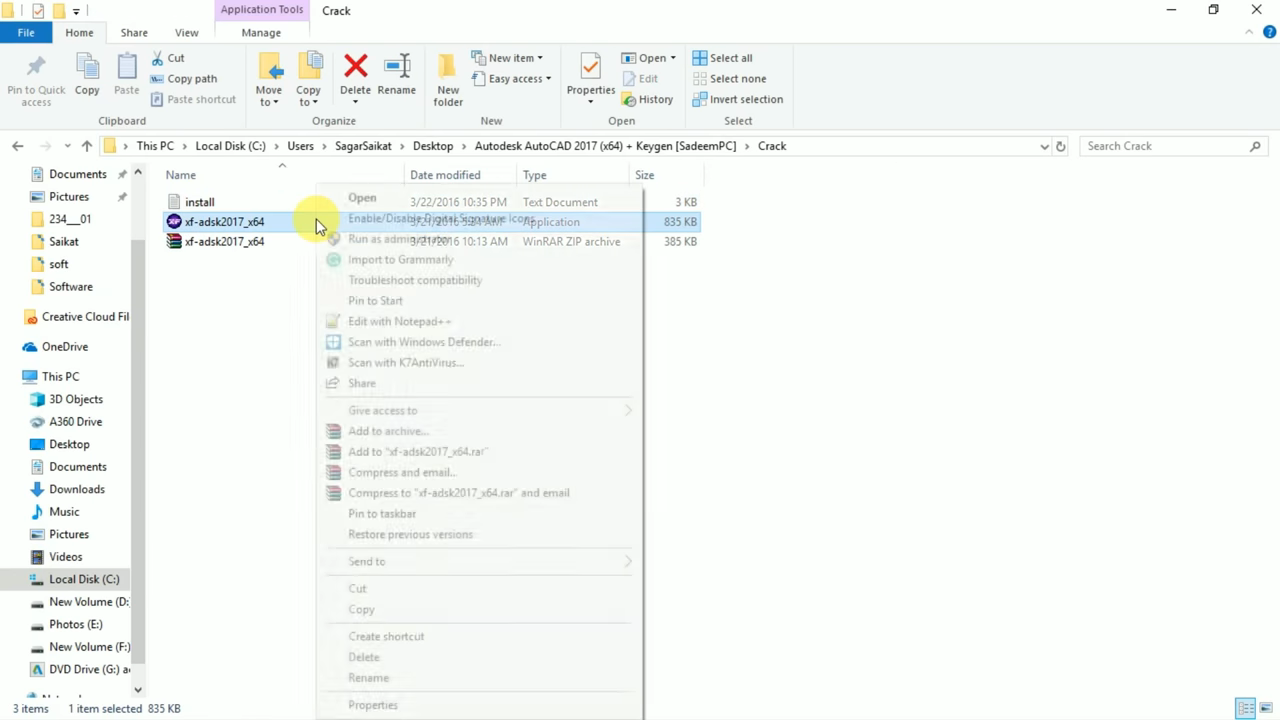
Task: Open 3D Objects in sidebar
Action: coord(76,399)
